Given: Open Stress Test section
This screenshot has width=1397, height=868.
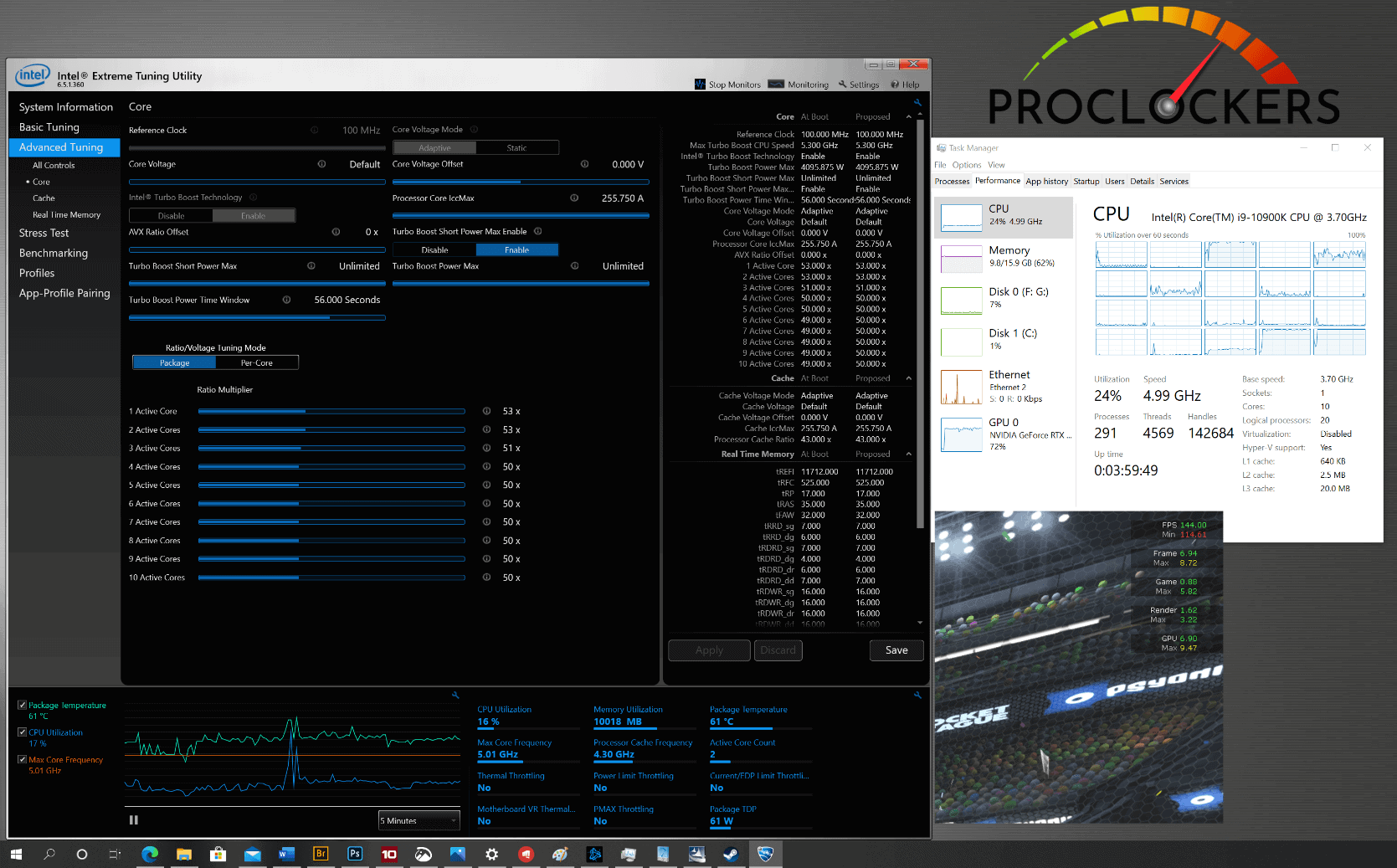Looking at the screenshot, I should (x=44, y=234).
